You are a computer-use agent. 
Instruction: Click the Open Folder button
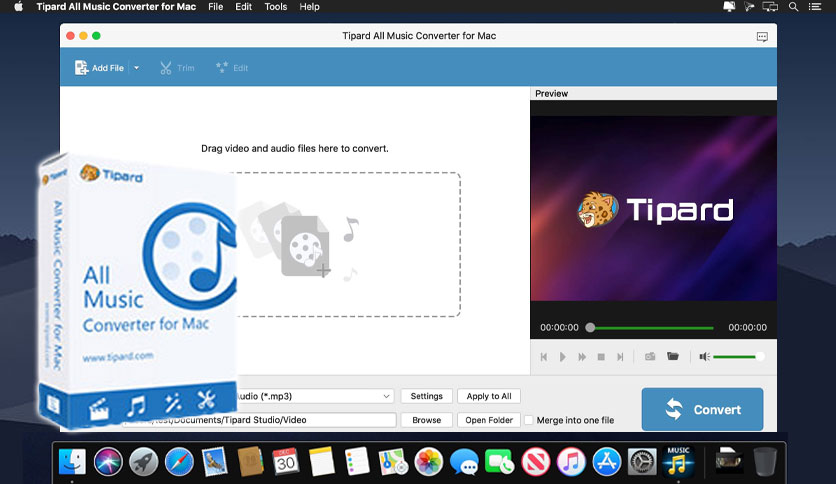coord(488,420)
